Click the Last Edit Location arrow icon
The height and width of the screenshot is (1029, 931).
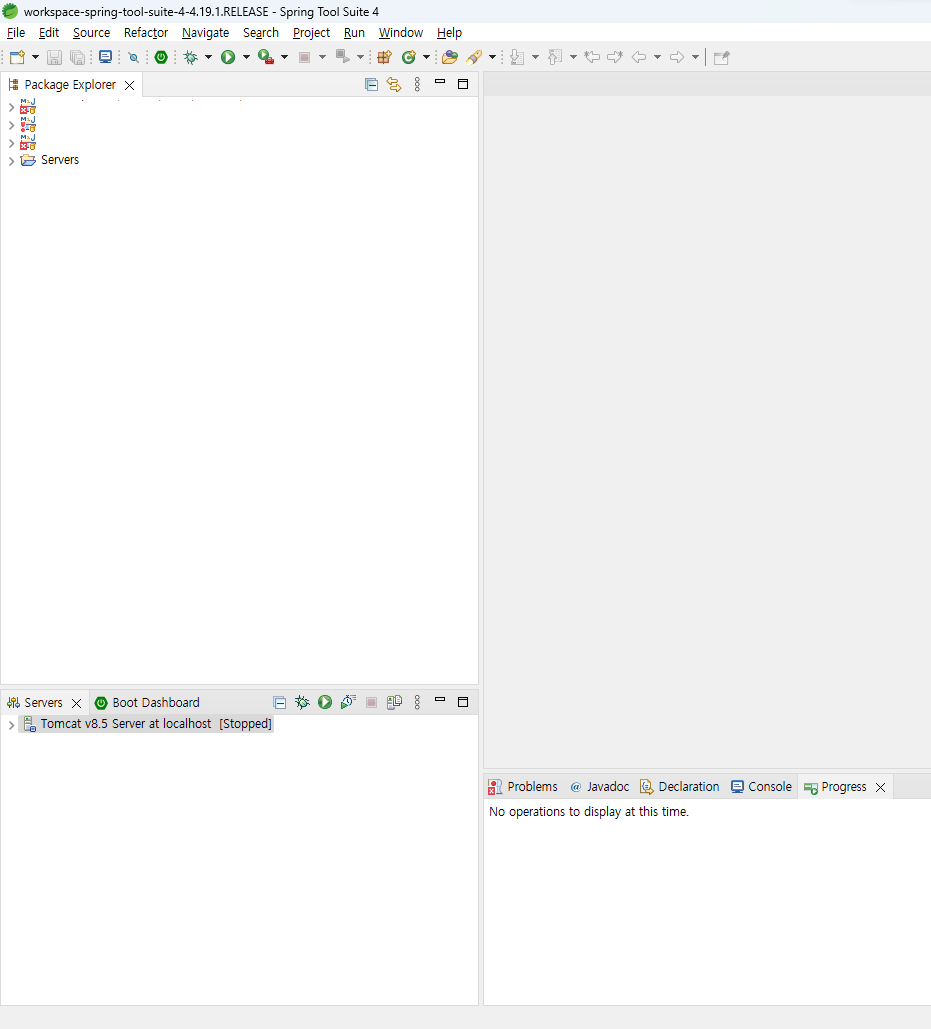coord(592,57)
